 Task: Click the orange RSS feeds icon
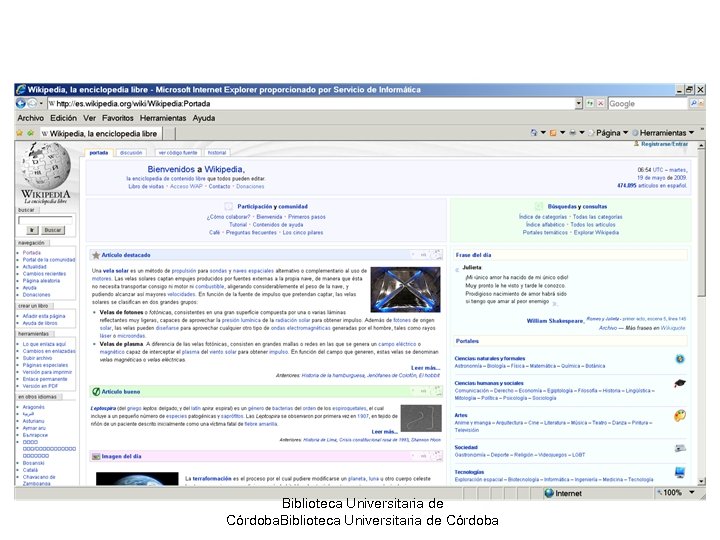click(553, 133)
